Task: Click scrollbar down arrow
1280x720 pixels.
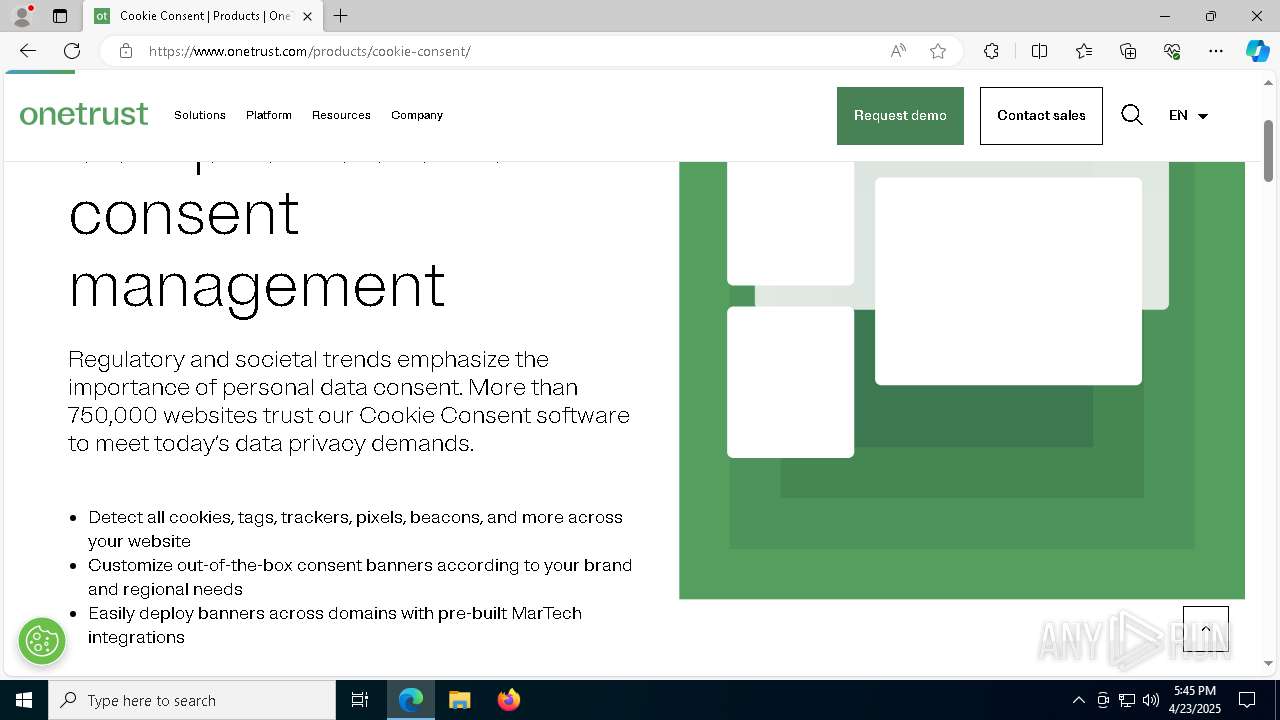Action: (1269, 663)
